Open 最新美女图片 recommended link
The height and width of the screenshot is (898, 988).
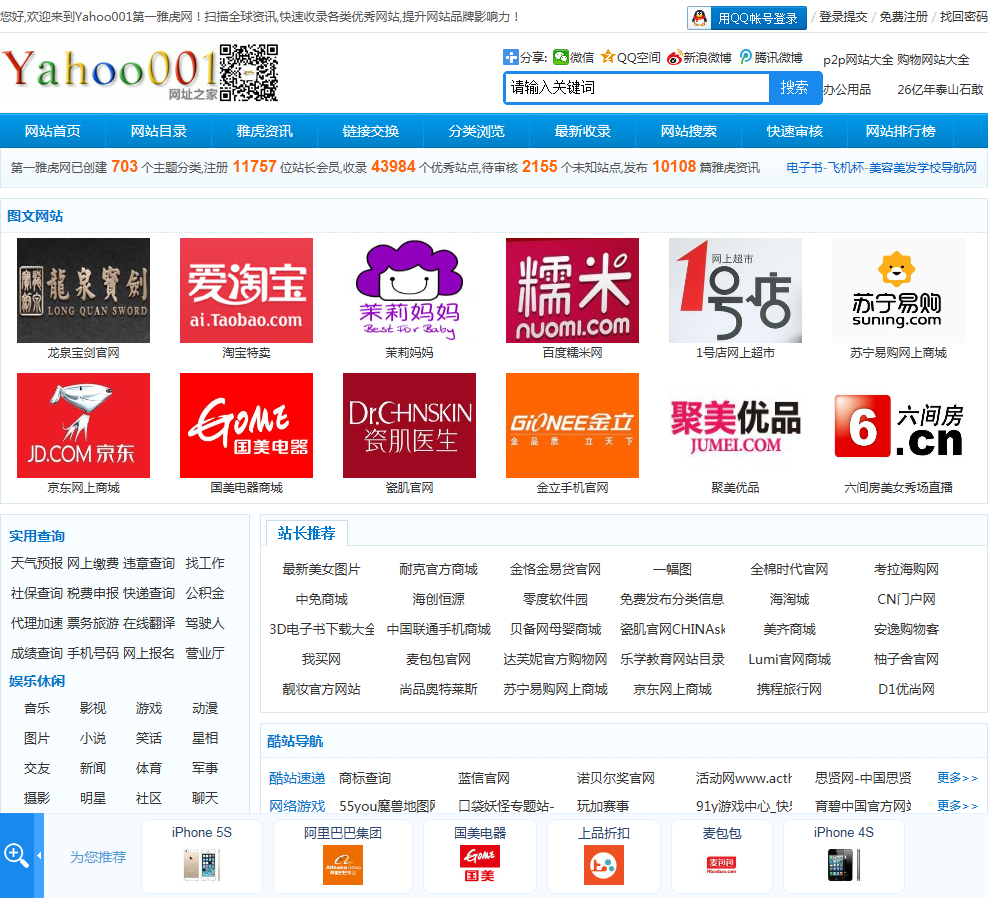click(x=321, y=570)
